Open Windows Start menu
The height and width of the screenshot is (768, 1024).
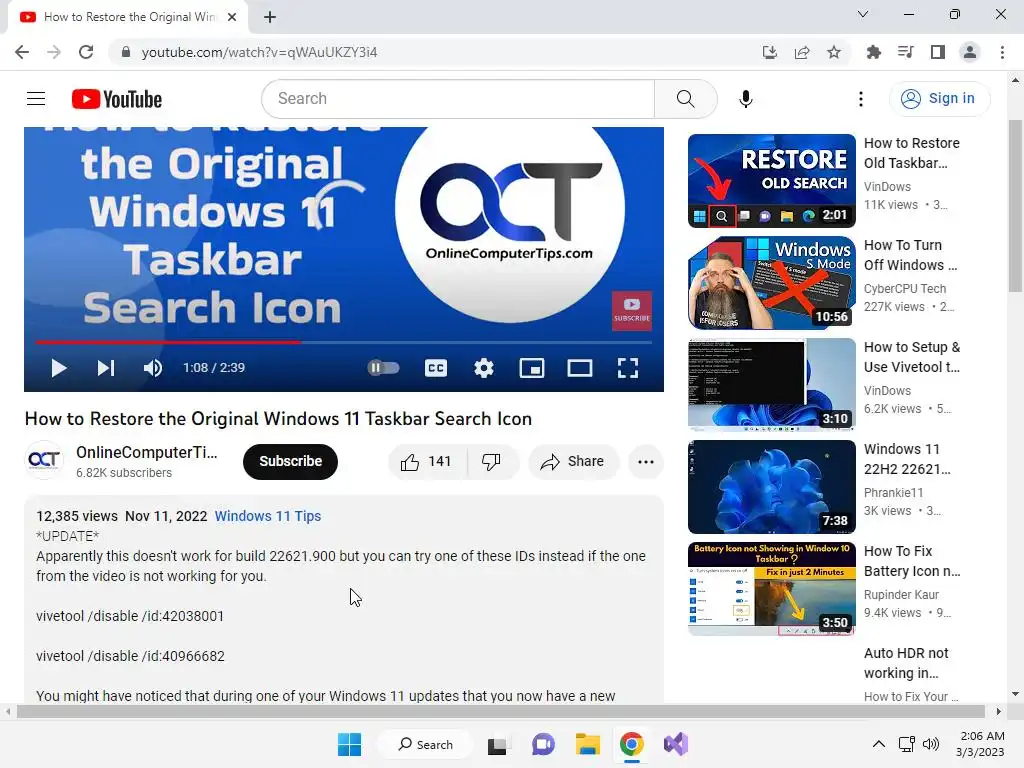coord(349,744)
